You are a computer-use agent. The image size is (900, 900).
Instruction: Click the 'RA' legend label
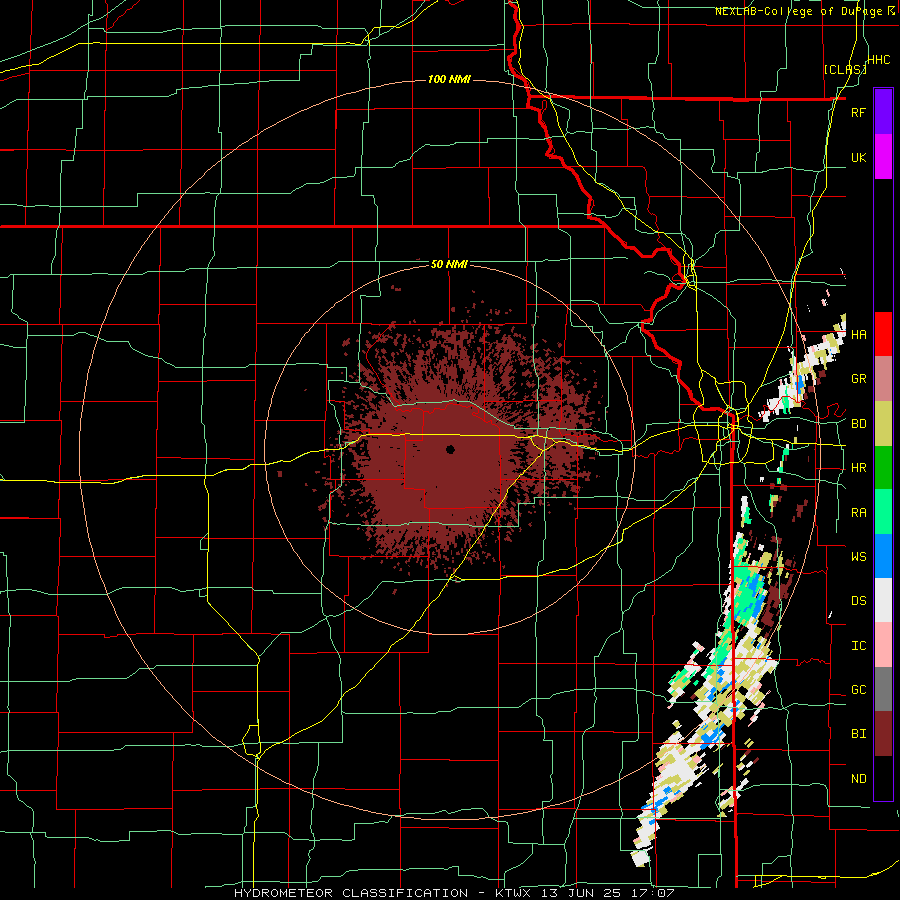click(x=858, y=513)
